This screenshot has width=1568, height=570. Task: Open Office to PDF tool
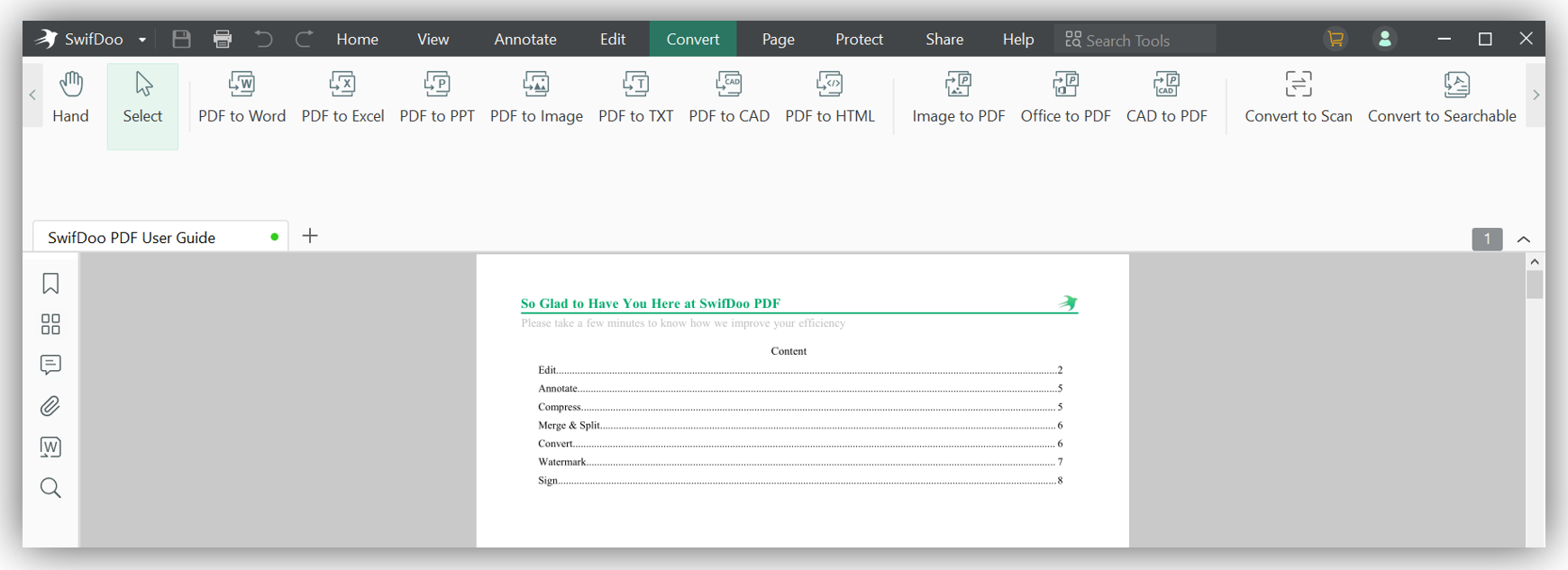point(1065,97)
